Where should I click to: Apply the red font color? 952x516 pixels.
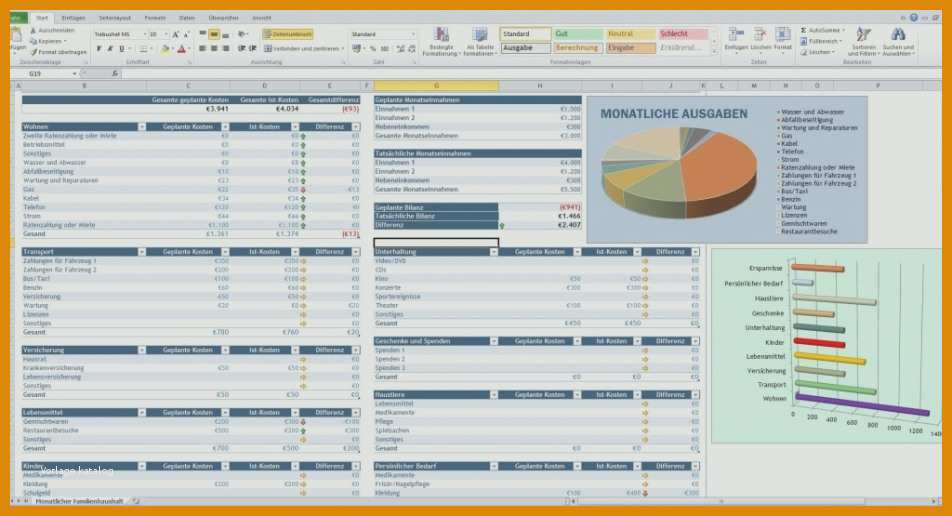point(181,49)
